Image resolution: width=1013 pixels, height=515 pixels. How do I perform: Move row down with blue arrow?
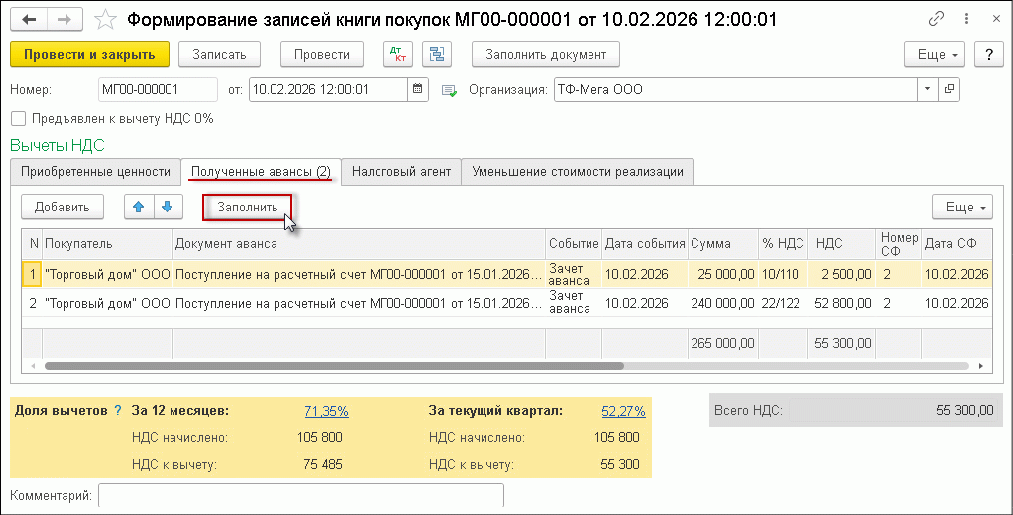pyautogui.click(x=167, y=206)
